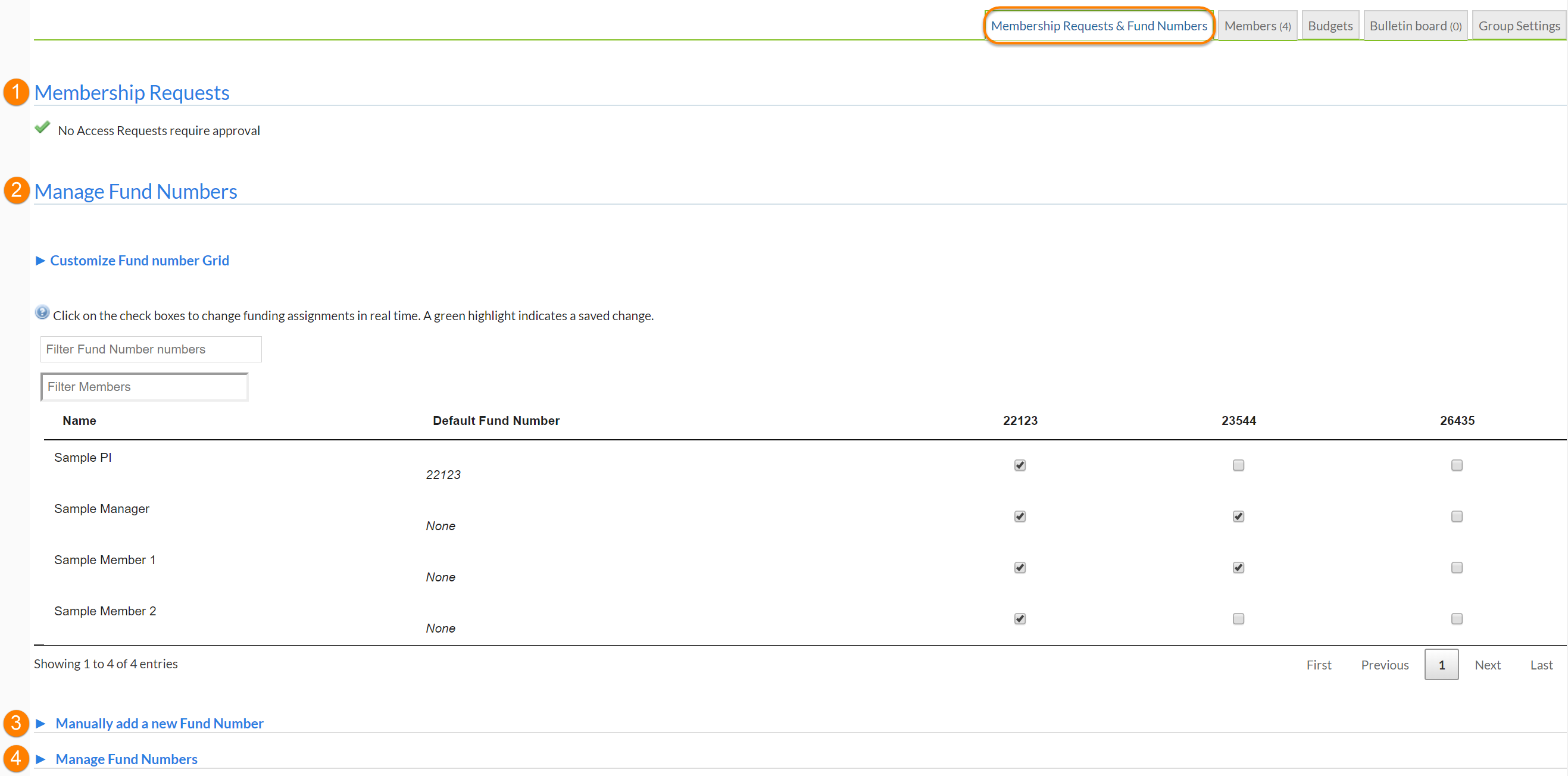
Task: Click the orange number 4 badge
Action: pyautogui.click(x=17, y=758)
